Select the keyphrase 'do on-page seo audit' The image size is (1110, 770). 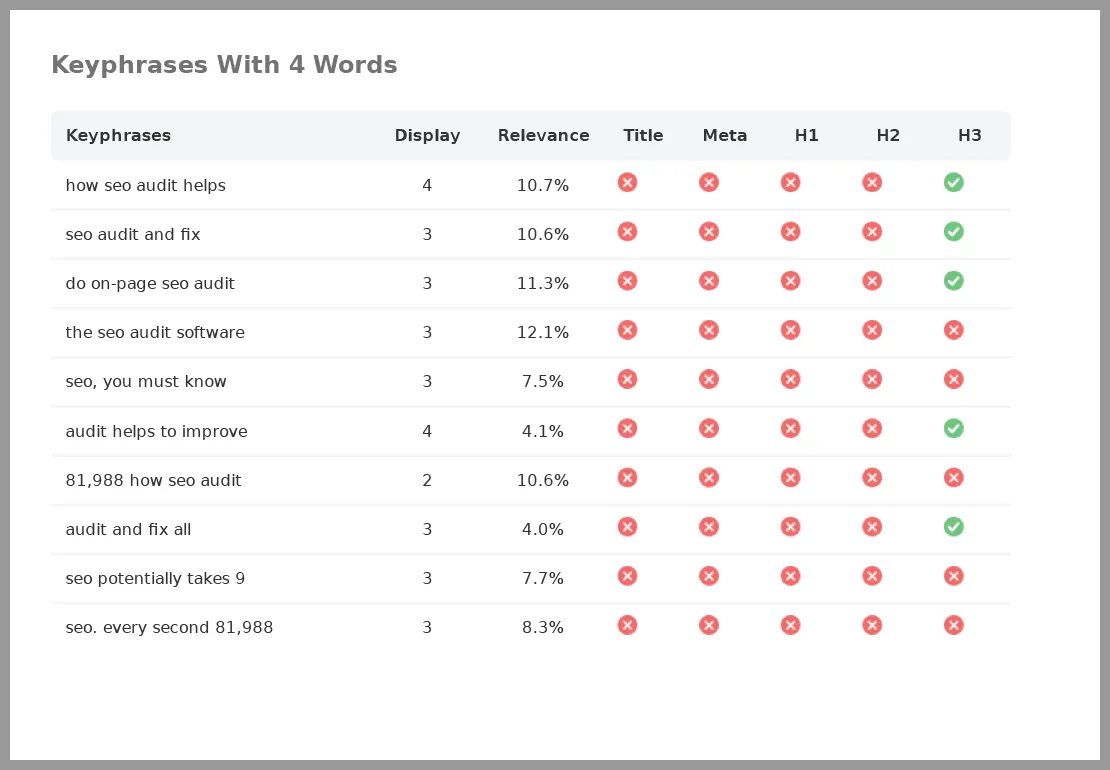coord(150,284)
